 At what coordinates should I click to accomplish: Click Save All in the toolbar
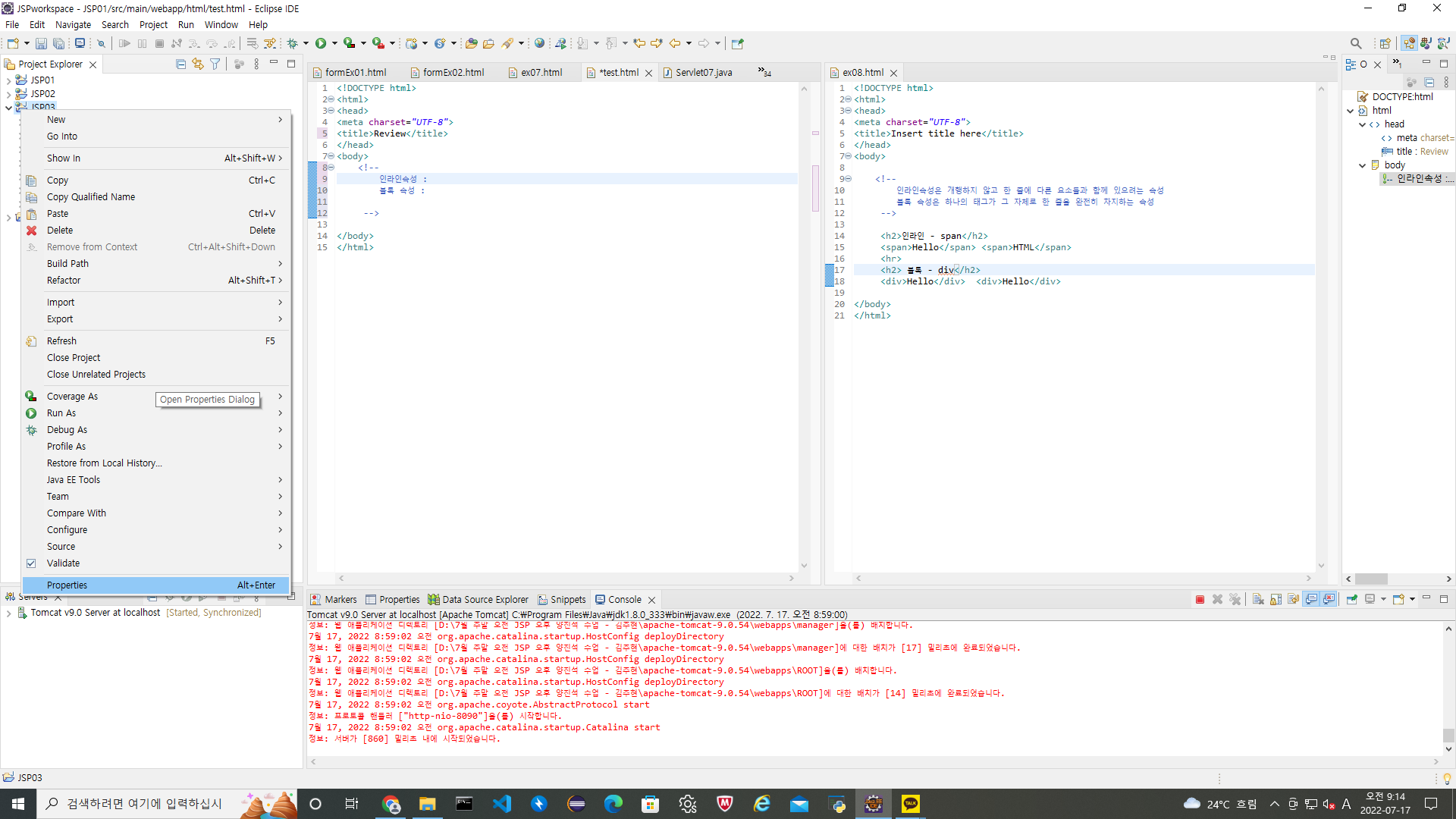tap(58, 43)
